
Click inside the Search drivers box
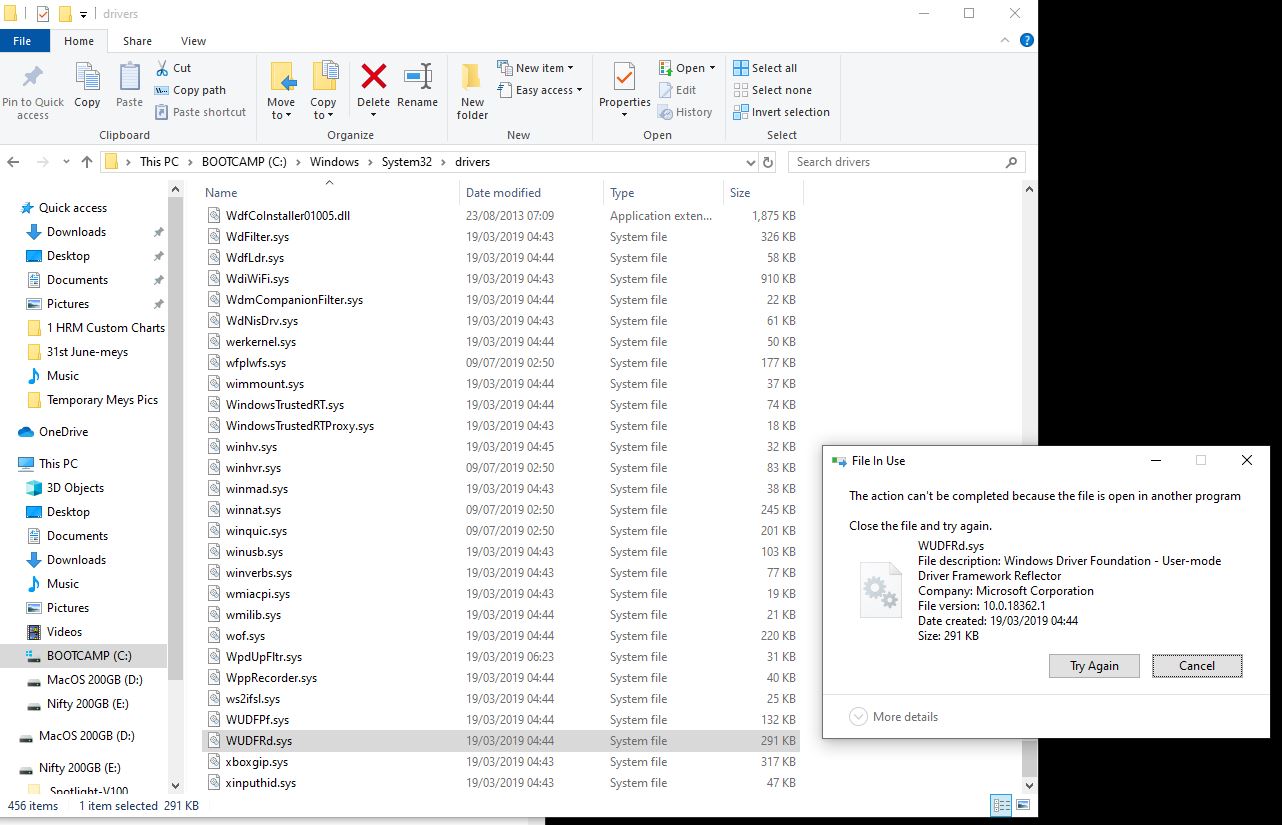coord(900,161)
